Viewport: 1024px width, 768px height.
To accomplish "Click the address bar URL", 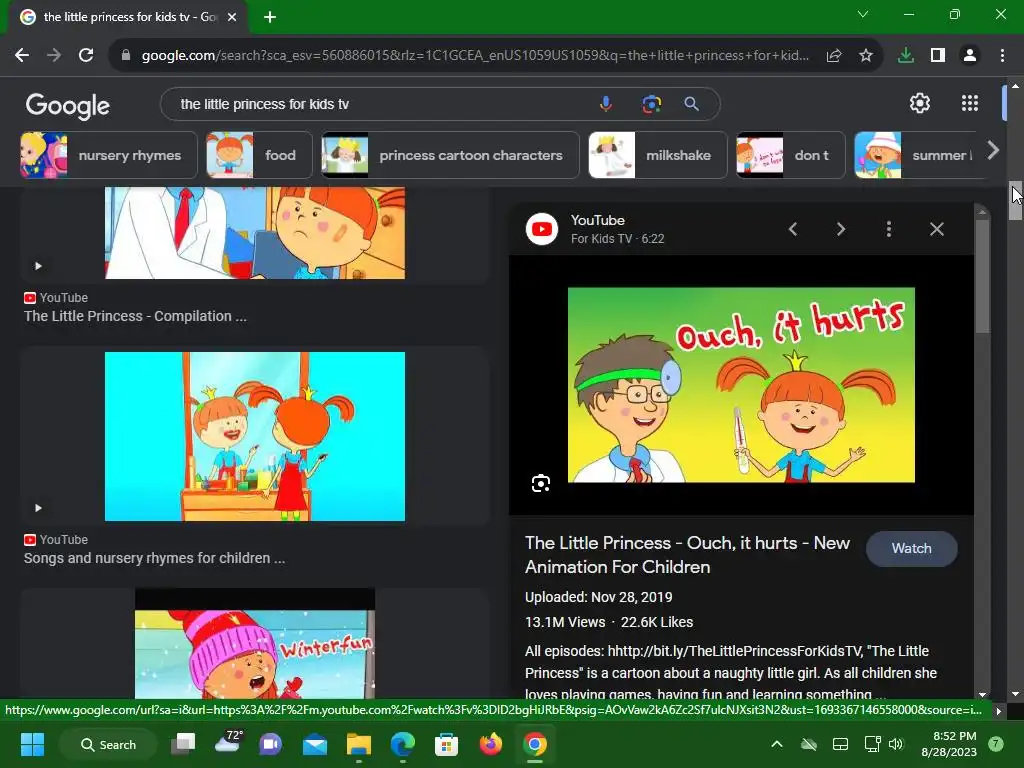I will (x=475, y=56).
